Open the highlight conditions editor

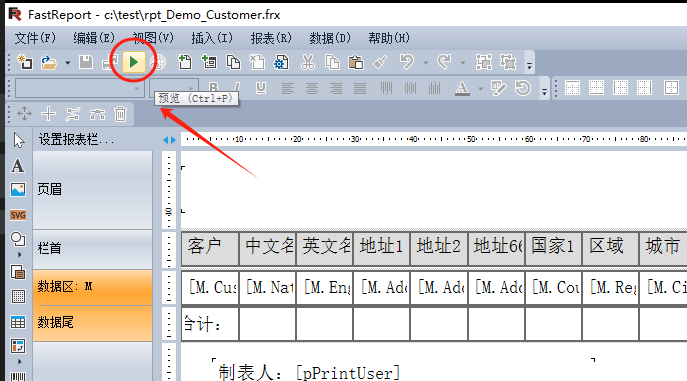click(499, 88)
